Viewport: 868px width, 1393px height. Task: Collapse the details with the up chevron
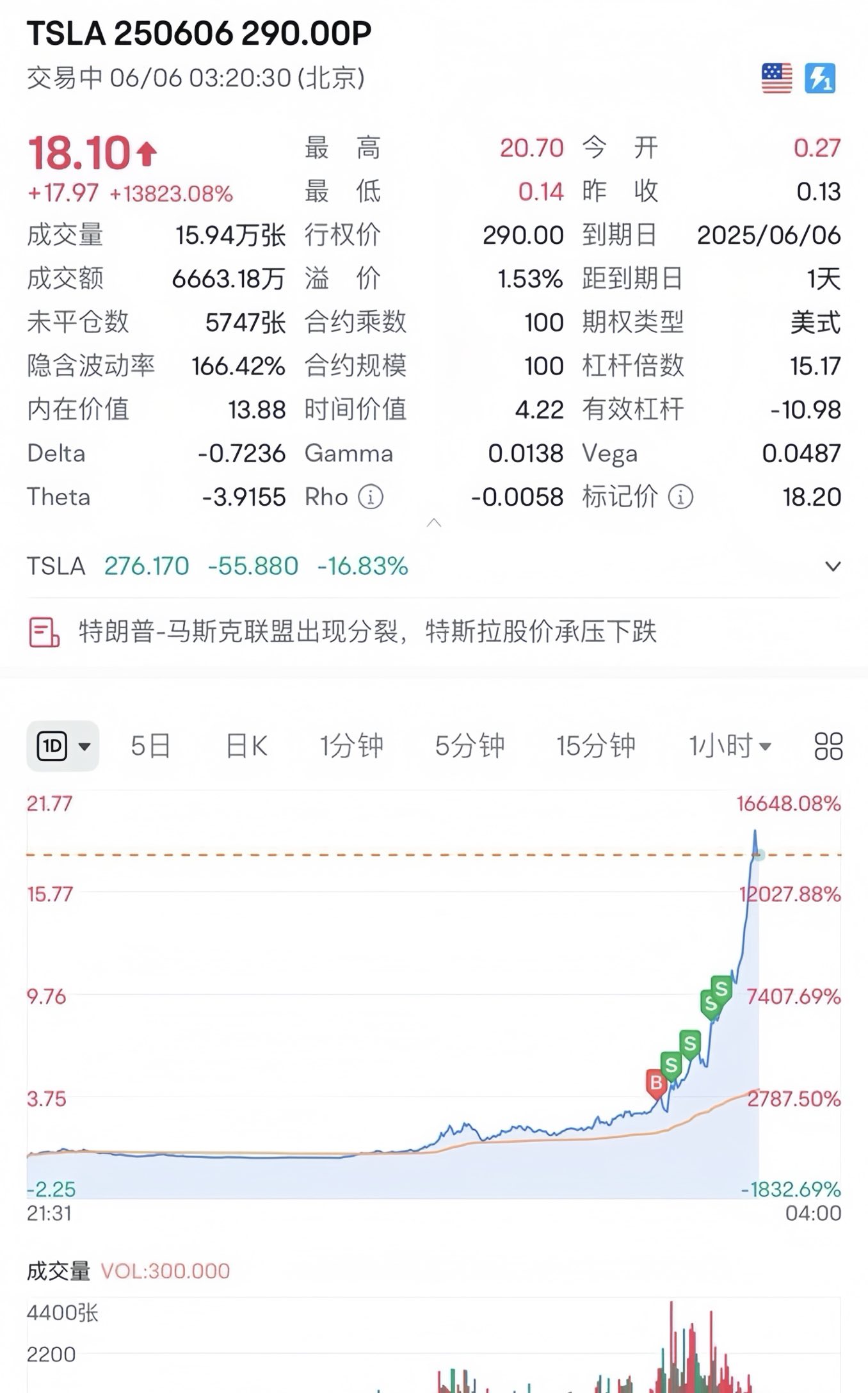[x=434, y=523]
